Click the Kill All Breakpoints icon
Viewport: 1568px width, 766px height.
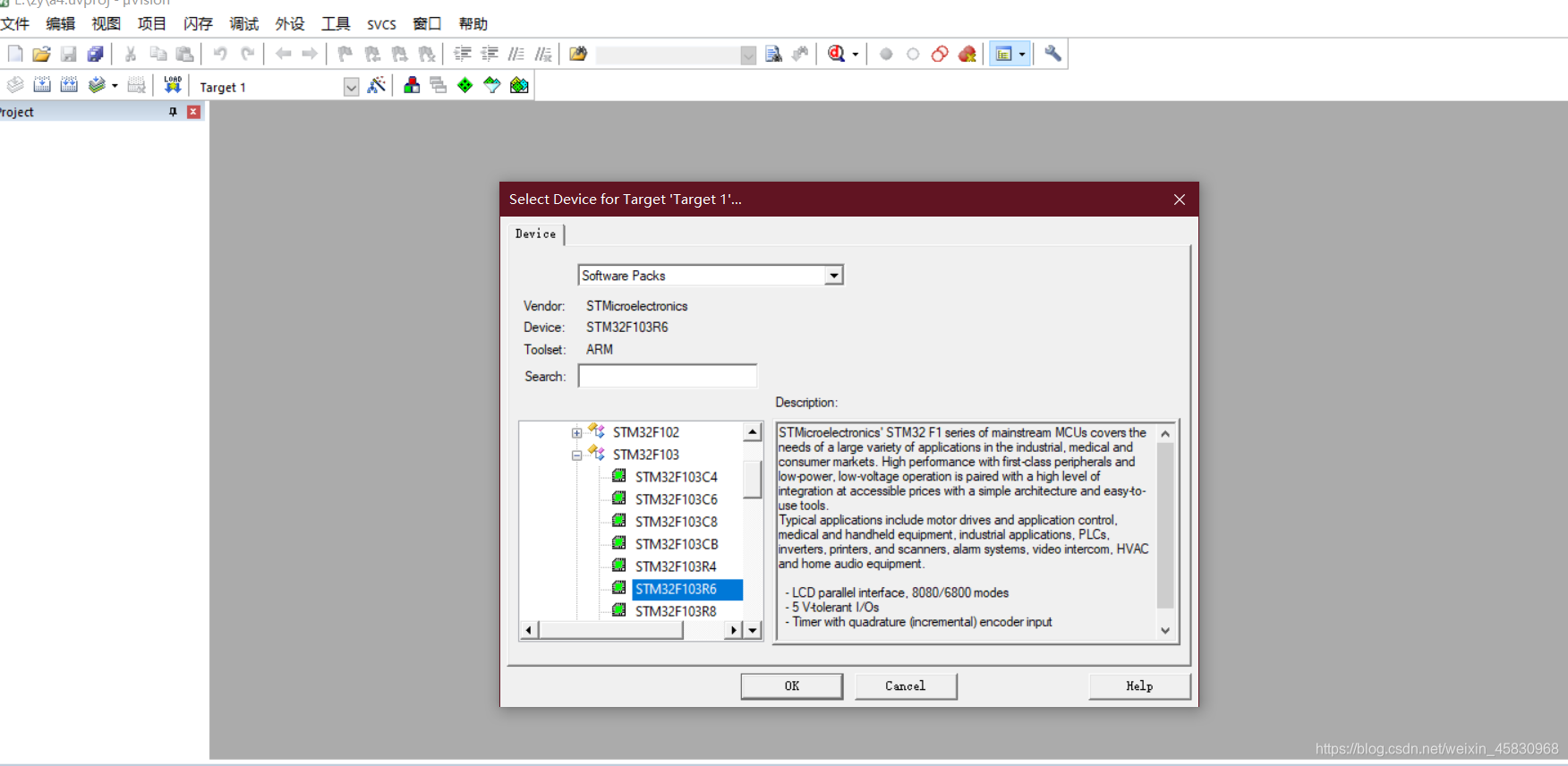[x=967, y=55]
